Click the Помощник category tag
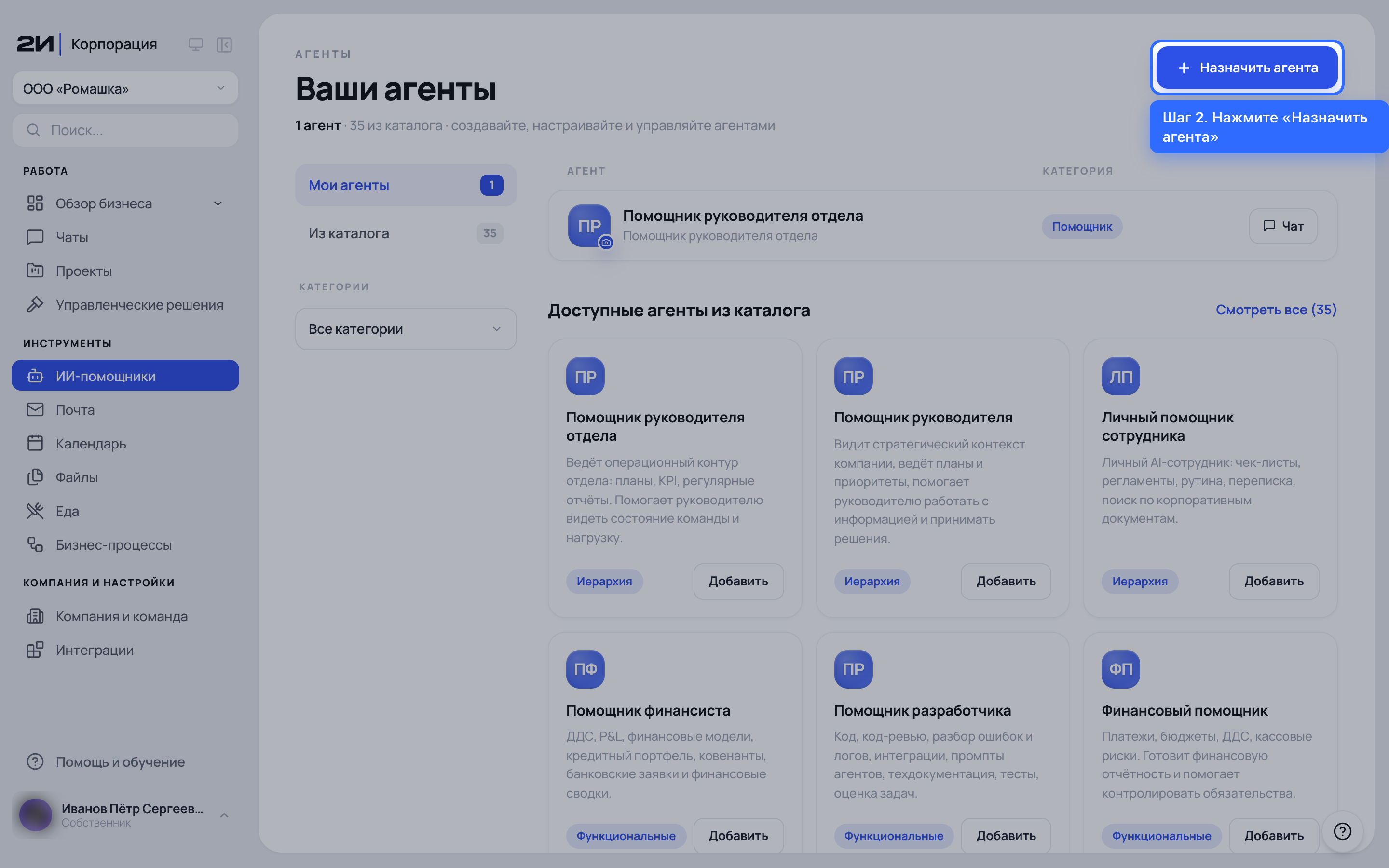Image resolution: width=1389 pixels, height=868 pixels. pos(1082,226)
